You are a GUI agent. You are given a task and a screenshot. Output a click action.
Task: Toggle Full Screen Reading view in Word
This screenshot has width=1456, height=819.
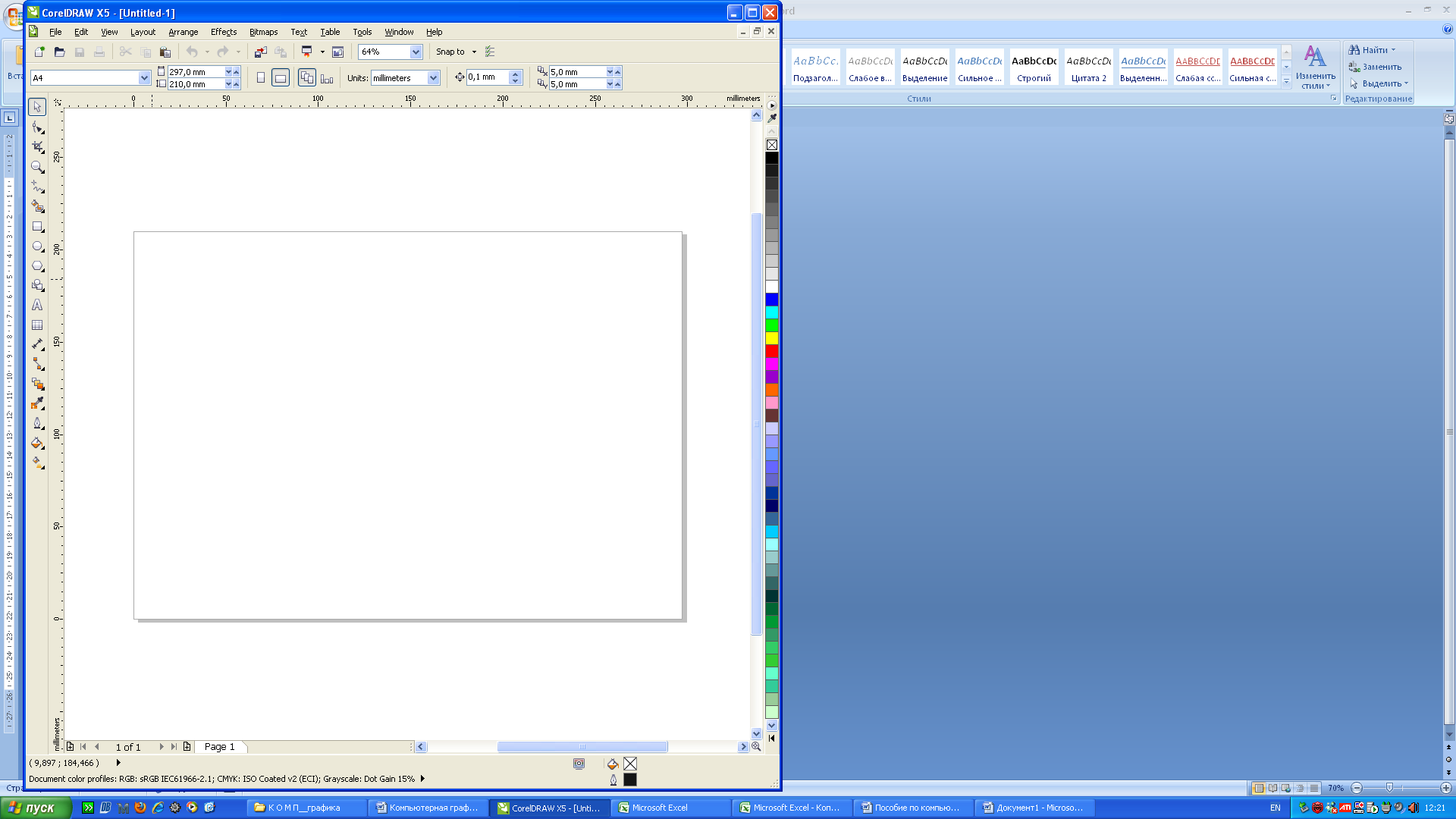coord(1272,788)
